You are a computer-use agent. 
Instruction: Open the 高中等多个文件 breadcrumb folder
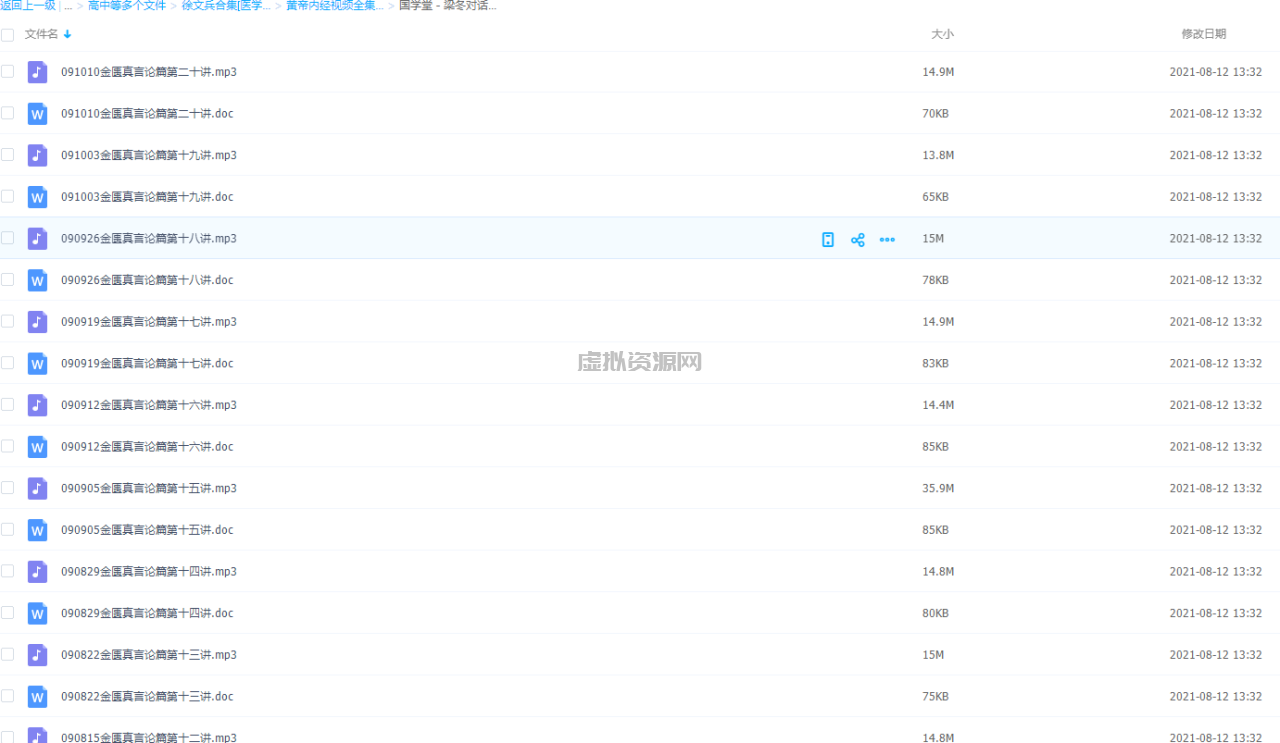[127, 5]
